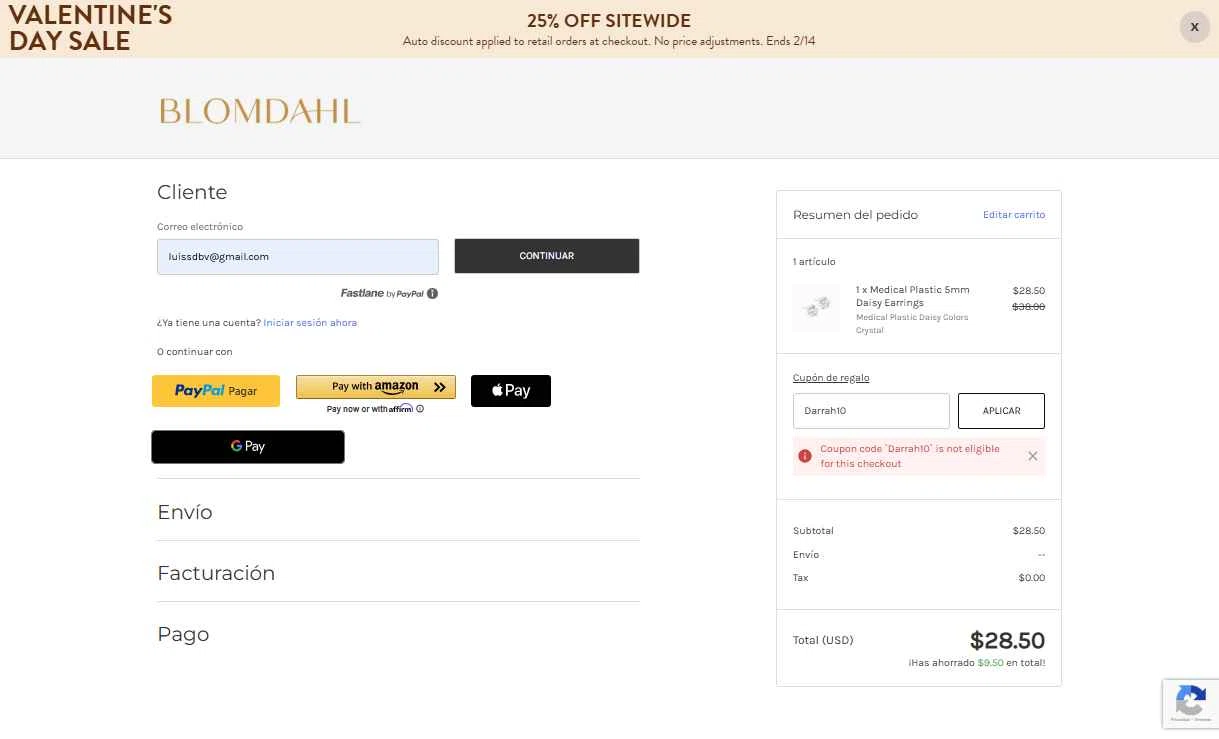Click the Resumen del pedido heading
Image resolution: width=1219 pixels, height=739 pixels.
(x=855, y=215)
